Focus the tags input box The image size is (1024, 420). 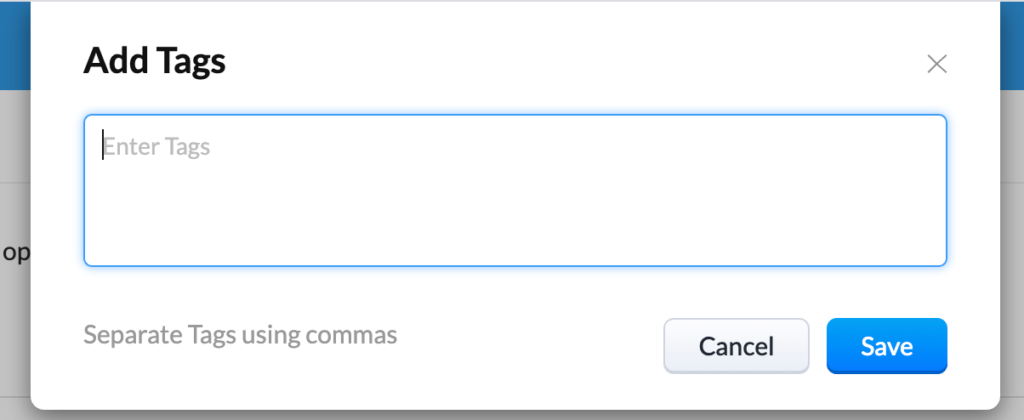[515, 190]
